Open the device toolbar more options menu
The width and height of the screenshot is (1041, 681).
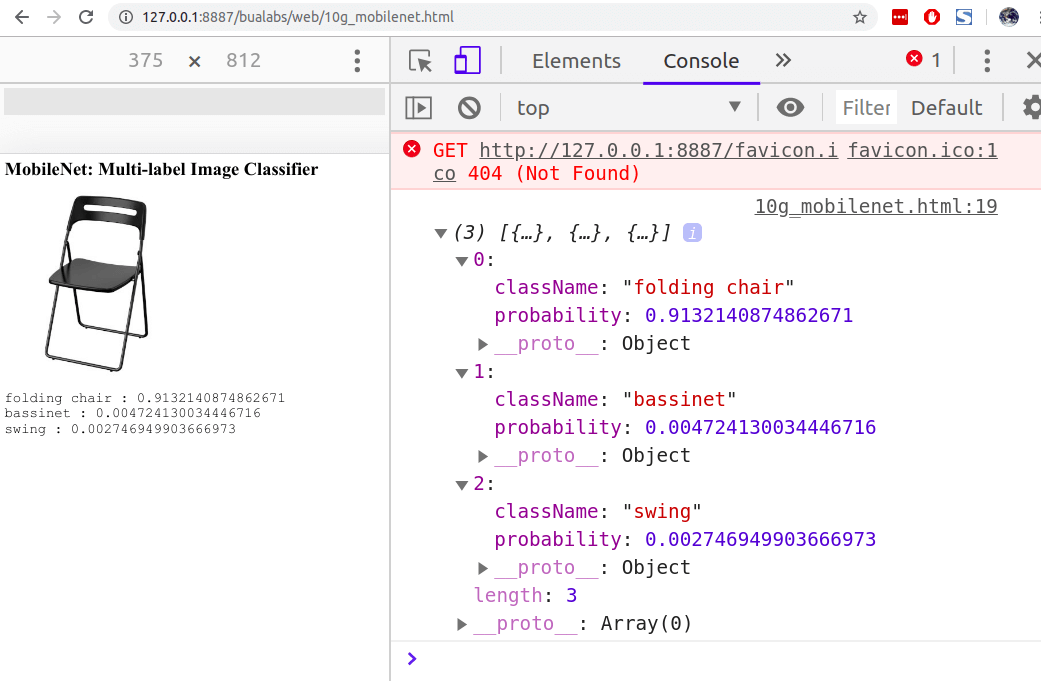(x=357, y=60)
